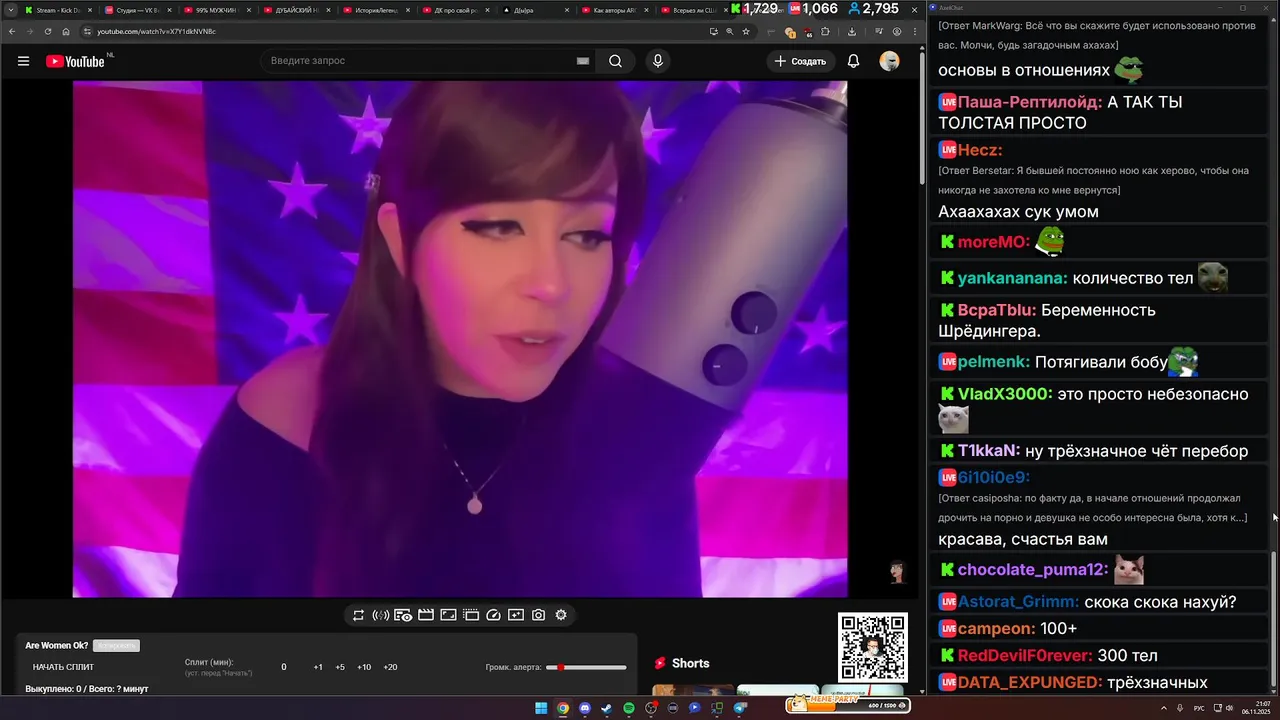Switch to the '99% МУЖЧИН' browser tab
This screenshot has height=720, width=1280.
pyautogui.click(x=215, y=10)
